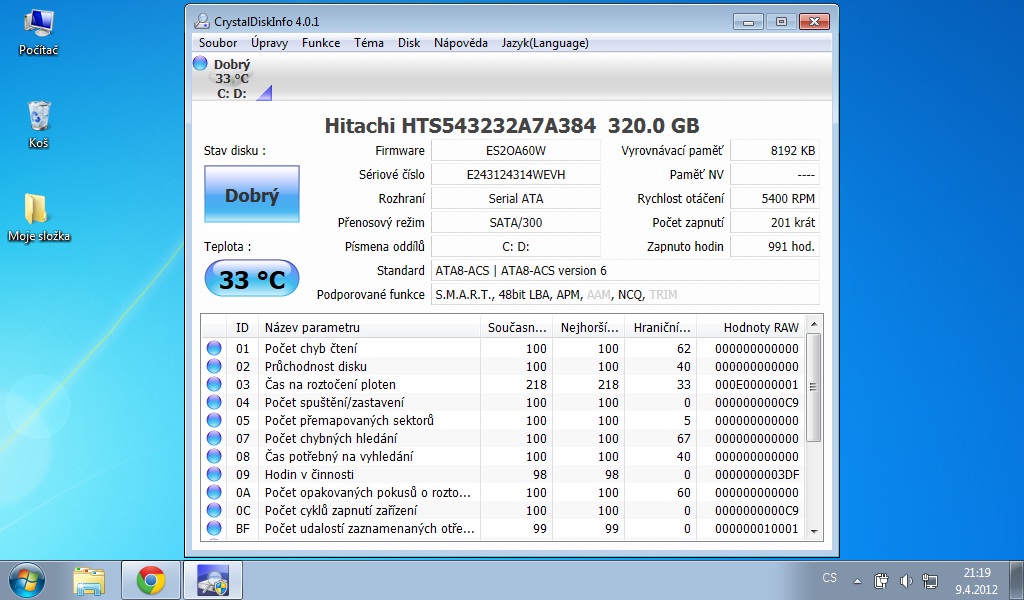Click the blue Dobrý health status button
The image size is (1024, 600).
point(252,195)
